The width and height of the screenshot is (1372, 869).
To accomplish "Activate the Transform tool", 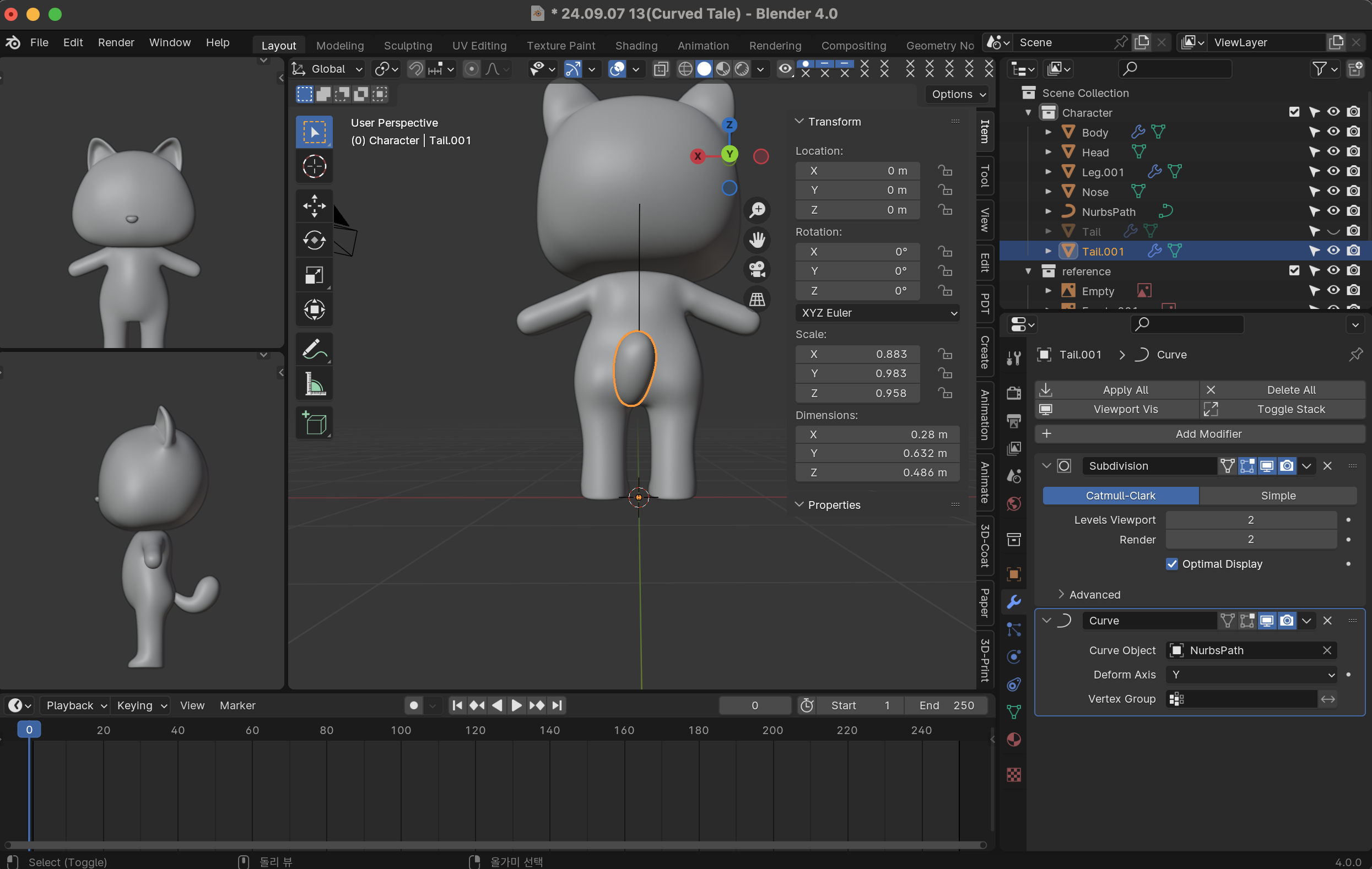I will tap(314, 310).
